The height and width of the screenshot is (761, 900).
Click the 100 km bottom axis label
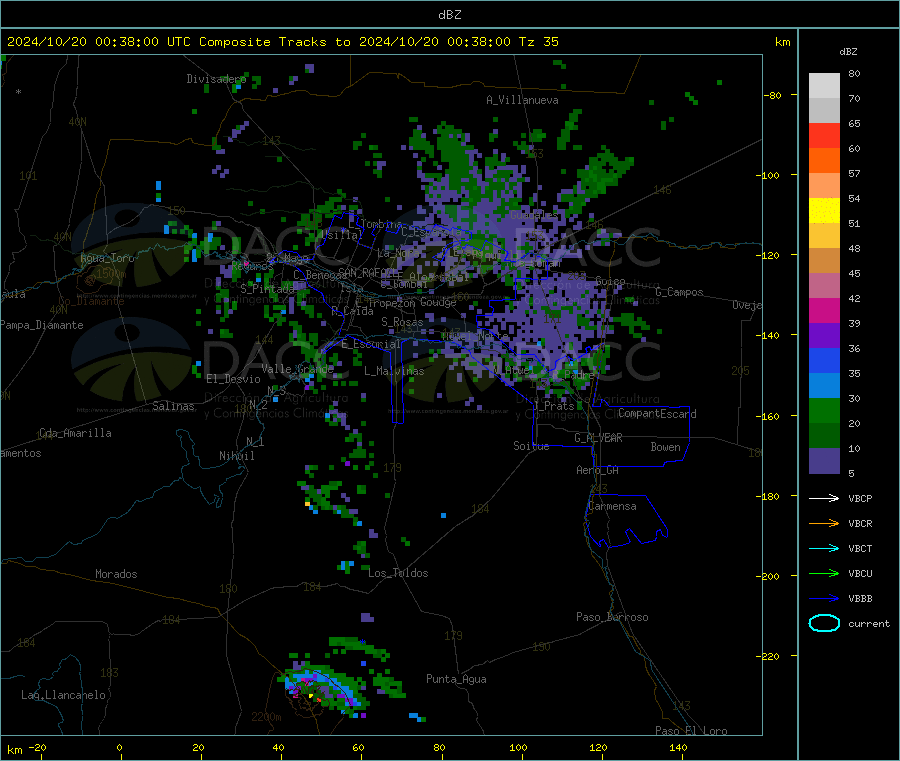[x=518, y=747]
